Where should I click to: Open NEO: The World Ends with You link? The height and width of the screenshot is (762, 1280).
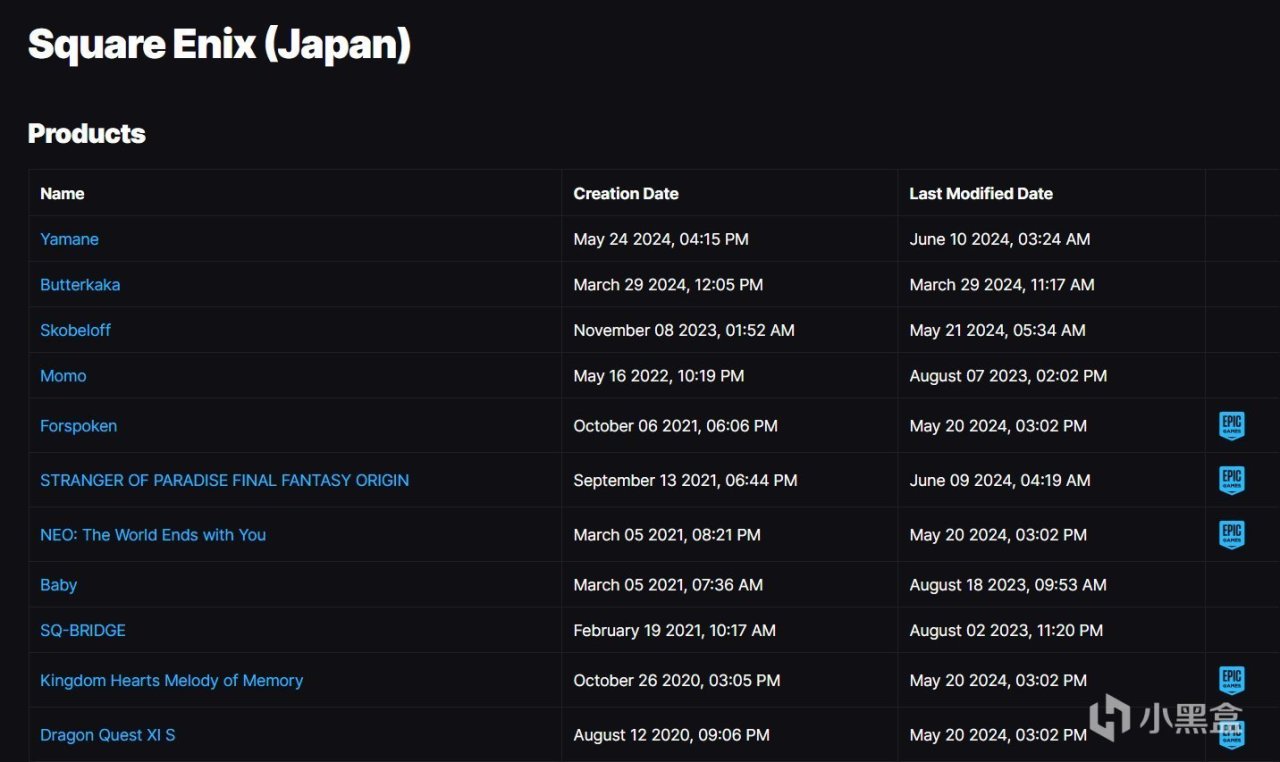point(153,535)
